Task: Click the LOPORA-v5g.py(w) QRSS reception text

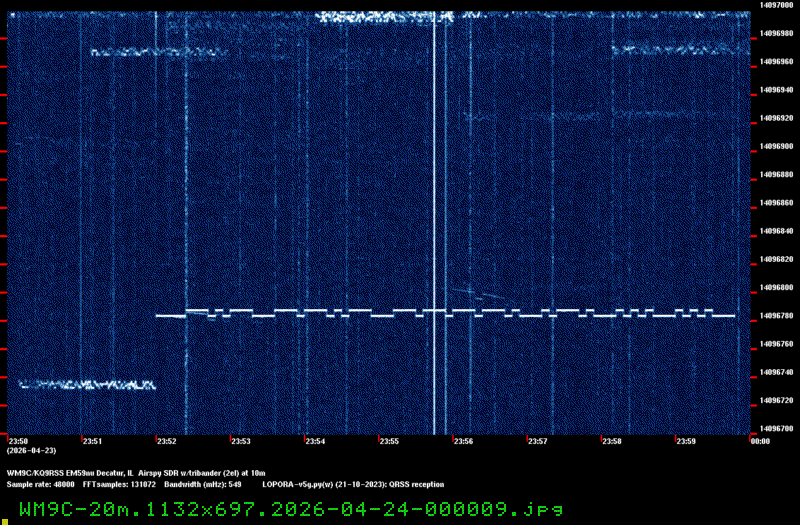Action: 353,485
